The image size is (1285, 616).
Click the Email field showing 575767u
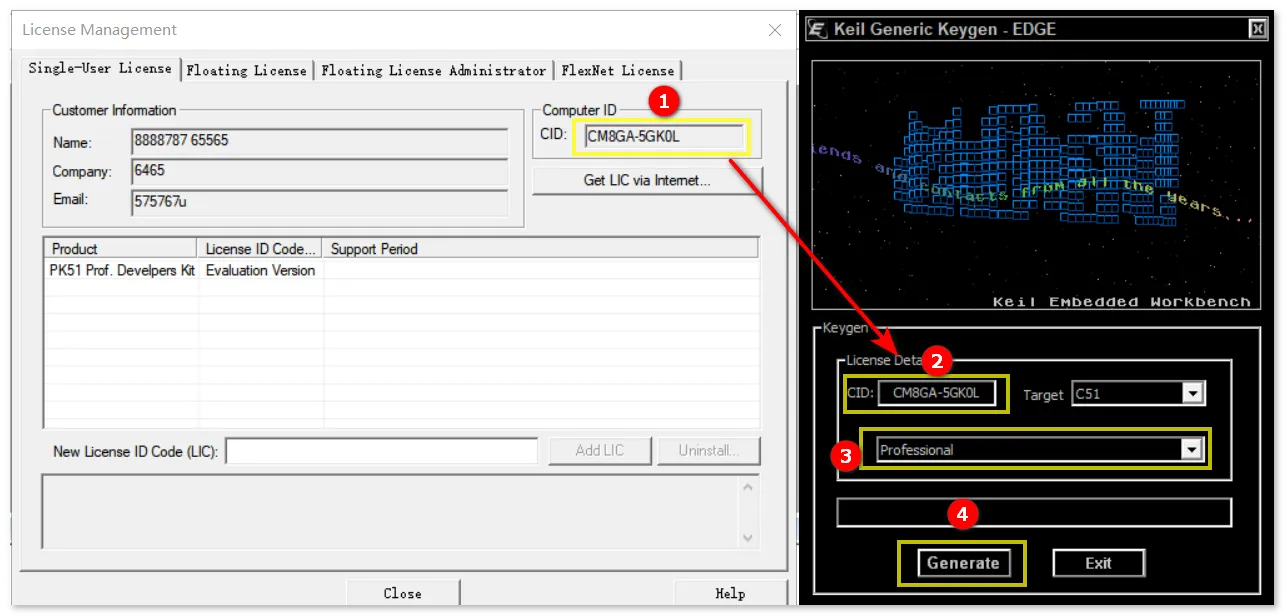tap(320, 202)
